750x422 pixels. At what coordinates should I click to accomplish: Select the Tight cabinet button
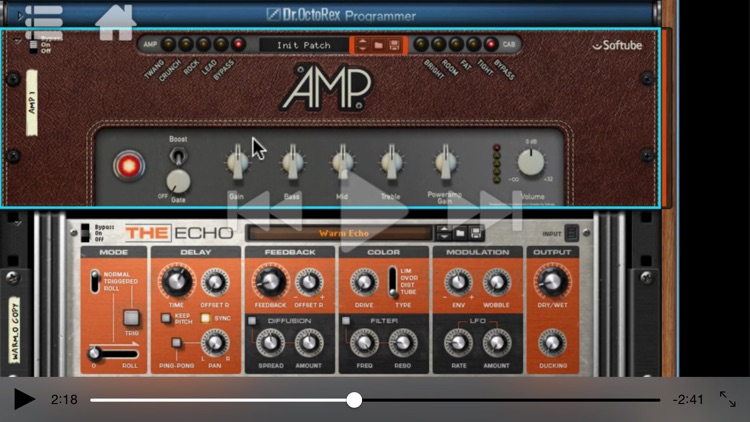(473, 44)
